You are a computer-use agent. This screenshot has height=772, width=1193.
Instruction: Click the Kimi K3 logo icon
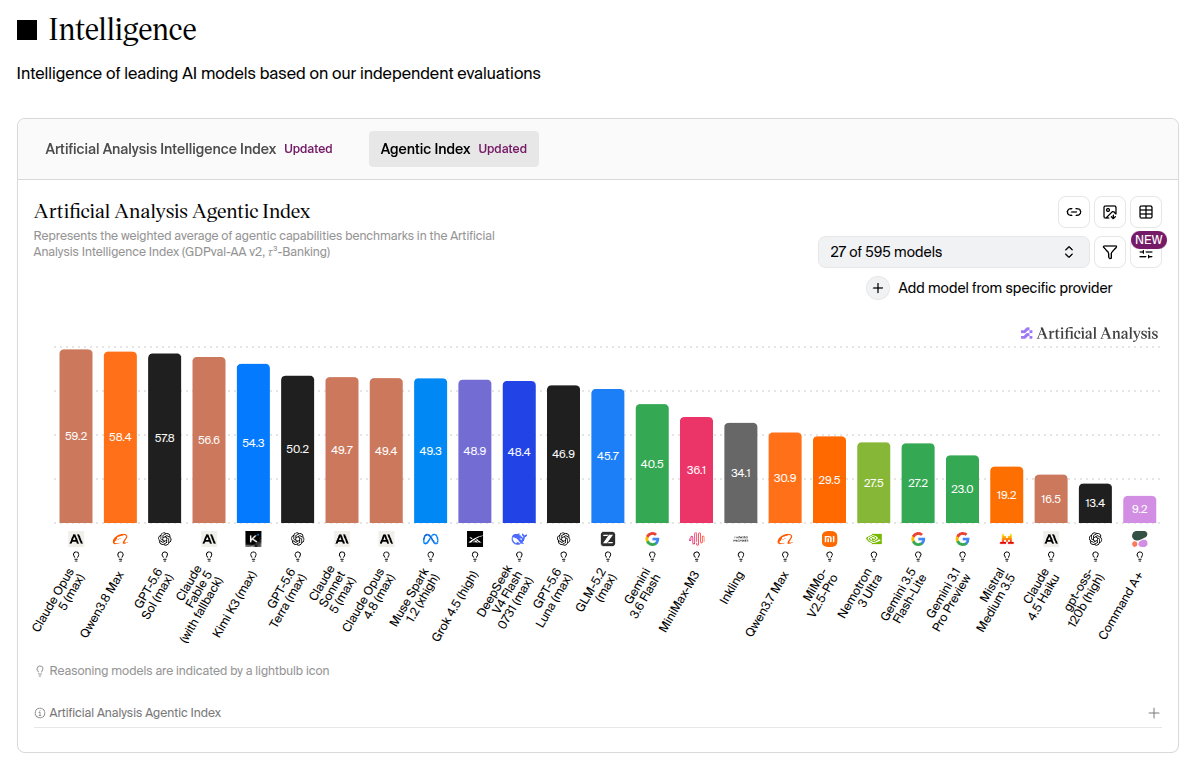pos(253,539)
